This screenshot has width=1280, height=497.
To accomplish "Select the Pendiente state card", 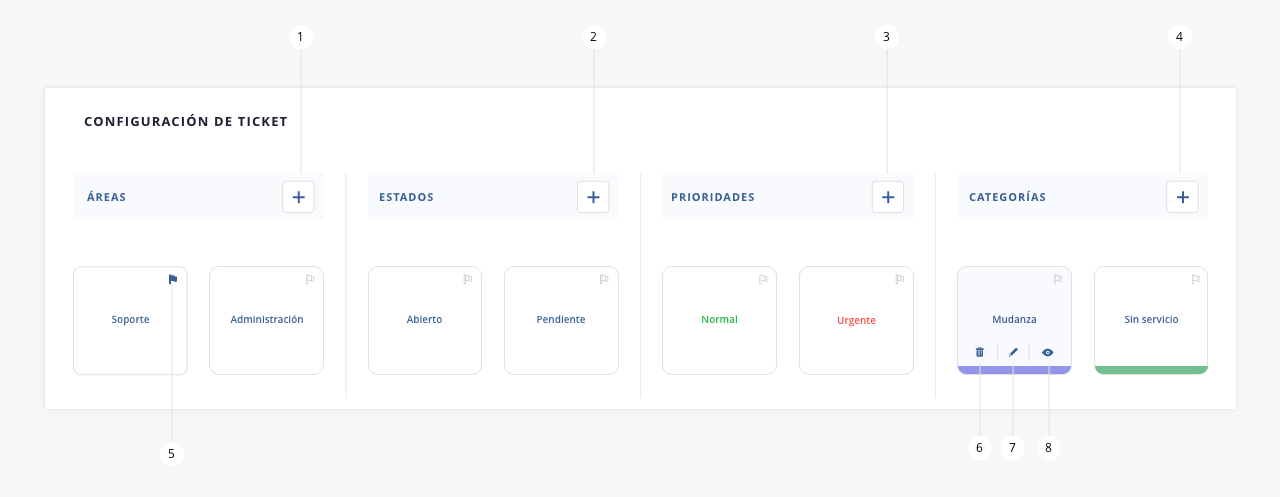I will pos(561,320).
